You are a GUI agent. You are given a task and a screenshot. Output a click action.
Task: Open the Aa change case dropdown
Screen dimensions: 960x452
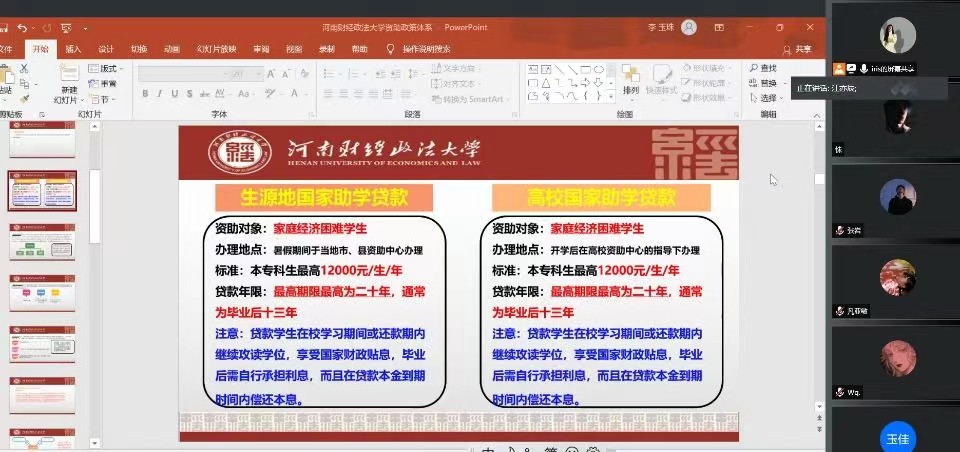pyautogui.click(x=246, y=94)
